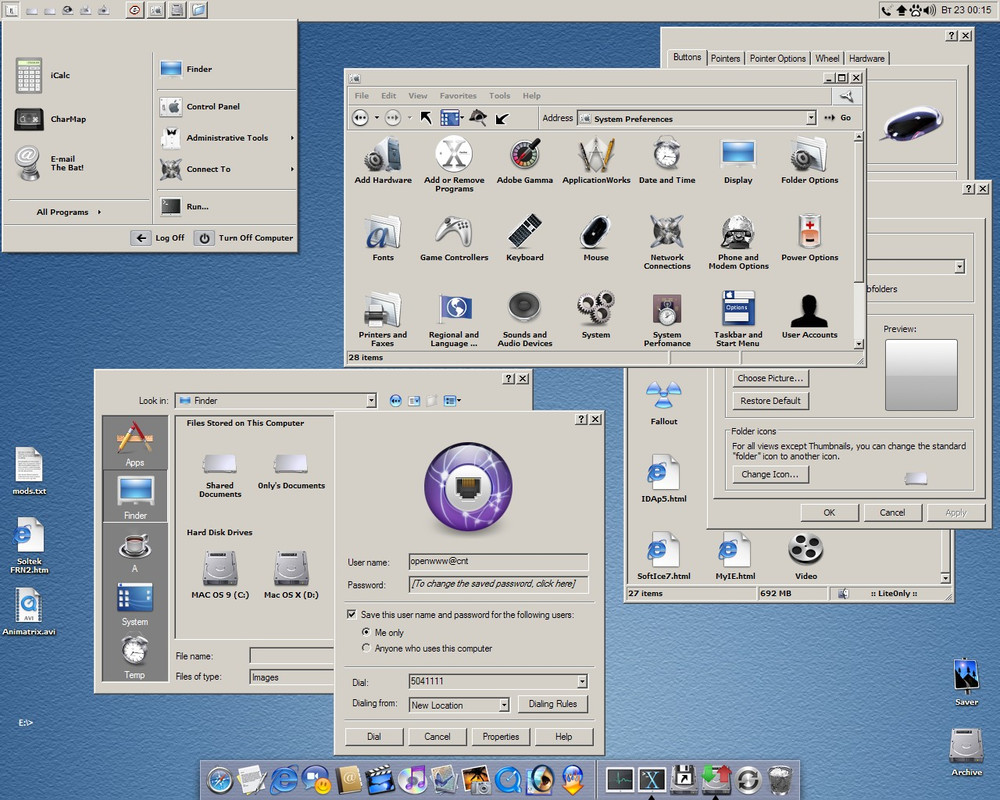Click the Go button in address bar
The image size is (1000, 800).
pos(838,118)
